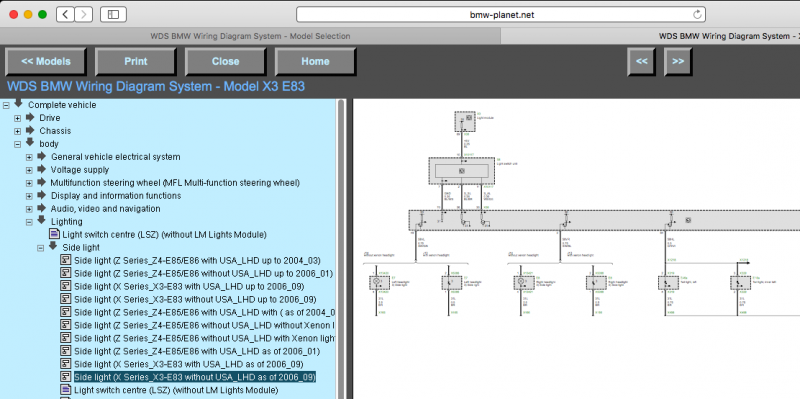
Task: Click diagram icon for Z4 with USA_LHD as of 2006_01
Action: (x=65, y=351)
